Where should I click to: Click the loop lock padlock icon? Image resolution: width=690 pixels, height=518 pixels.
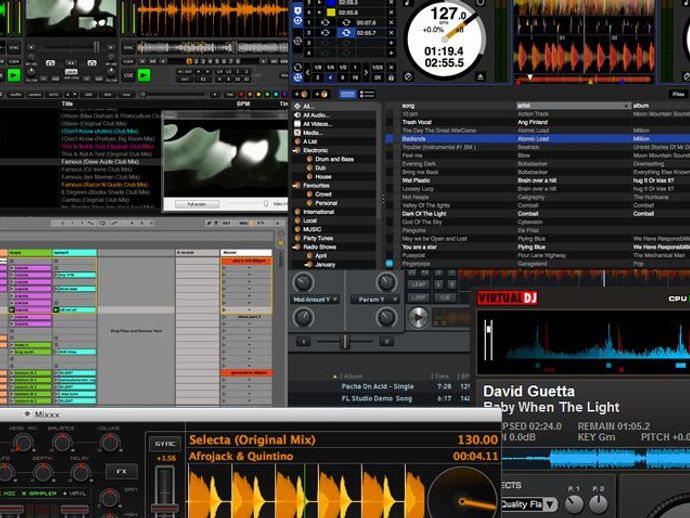391,77
